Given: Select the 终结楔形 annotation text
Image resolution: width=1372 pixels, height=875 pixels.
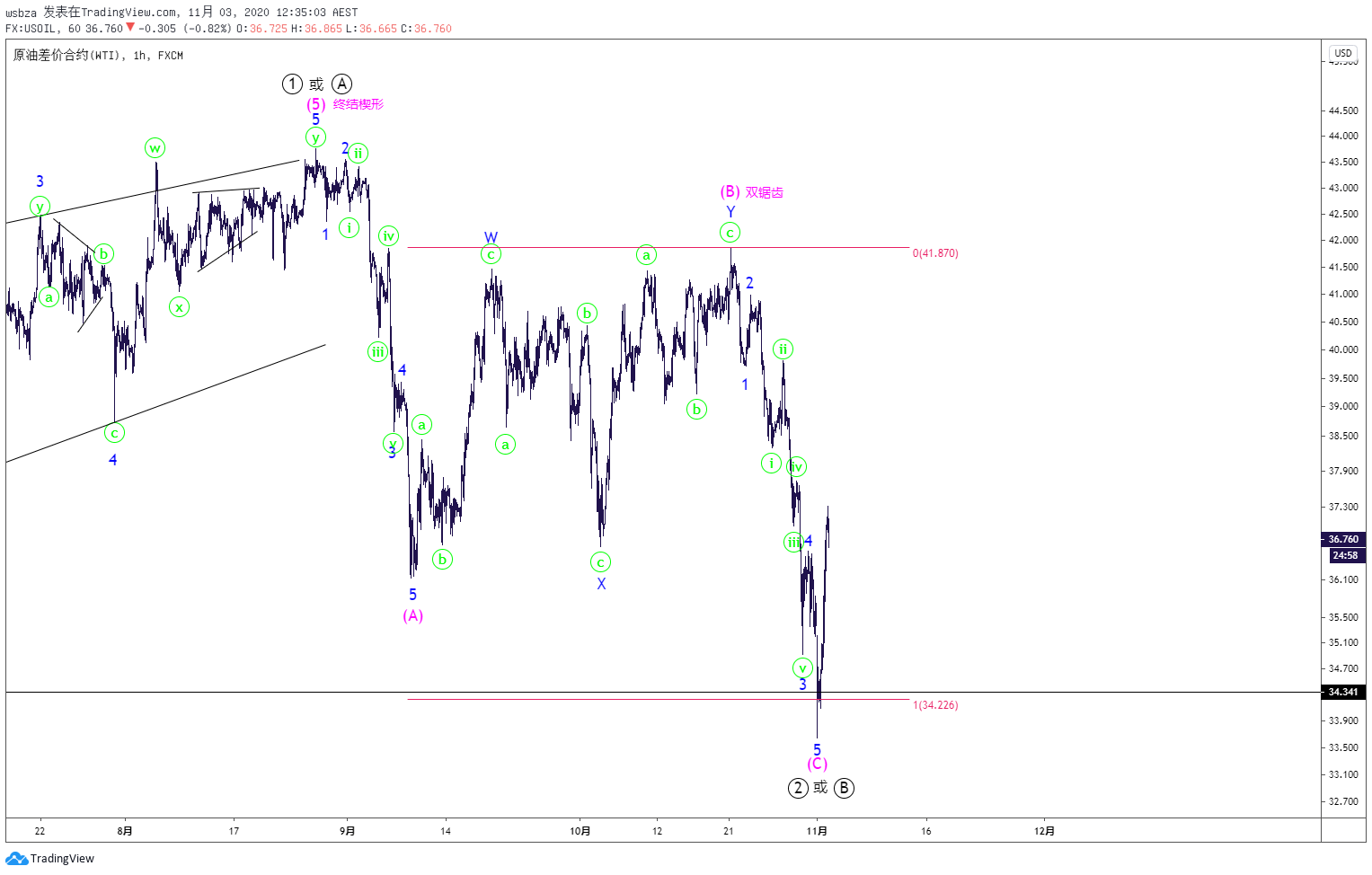Looking at the screenshot, I should 358,104.
